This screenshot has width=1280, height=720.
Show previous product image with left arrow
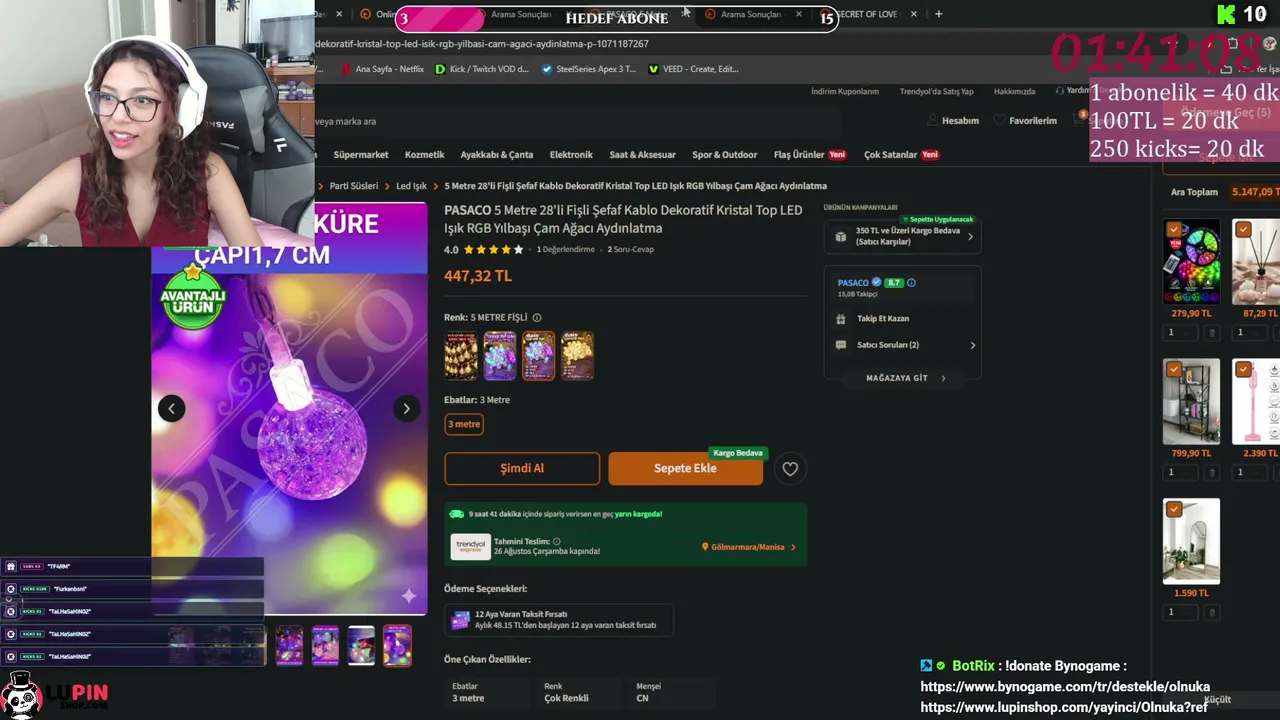(171, 408)
